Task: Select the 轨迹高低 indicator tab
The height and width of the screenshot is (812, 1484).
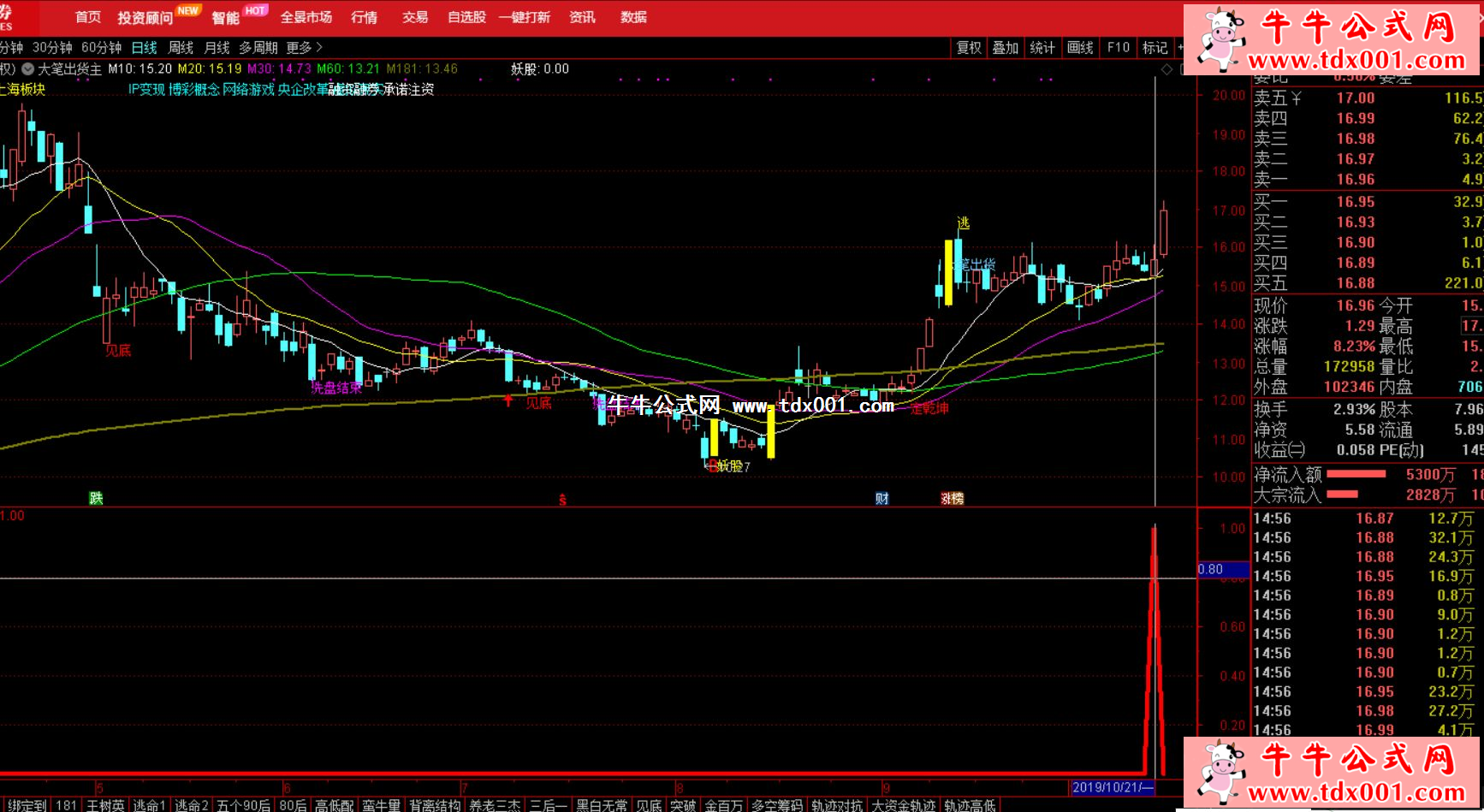Action: click(970, 805)
